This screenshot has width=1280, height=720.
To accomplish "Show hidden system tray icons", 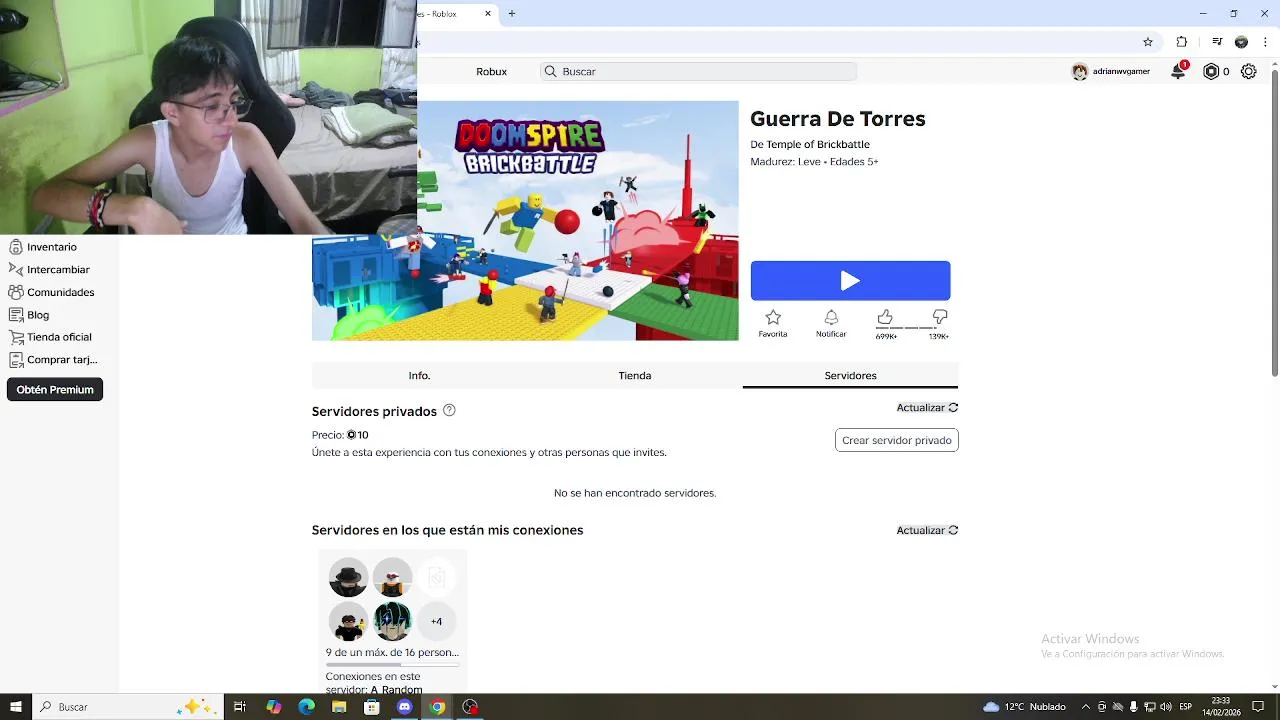I will [1086, 707].
